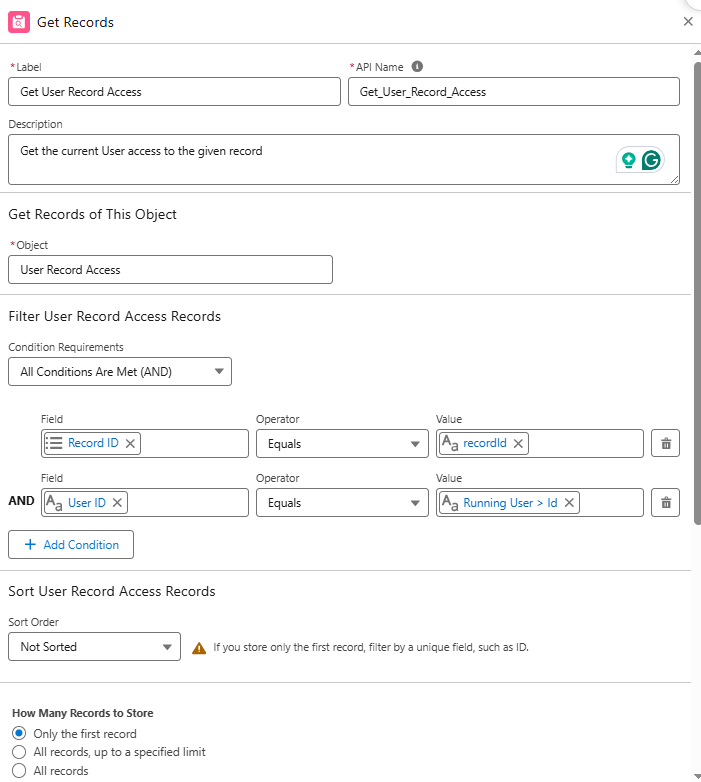Remove the User ID field pill

coord(117,503)
